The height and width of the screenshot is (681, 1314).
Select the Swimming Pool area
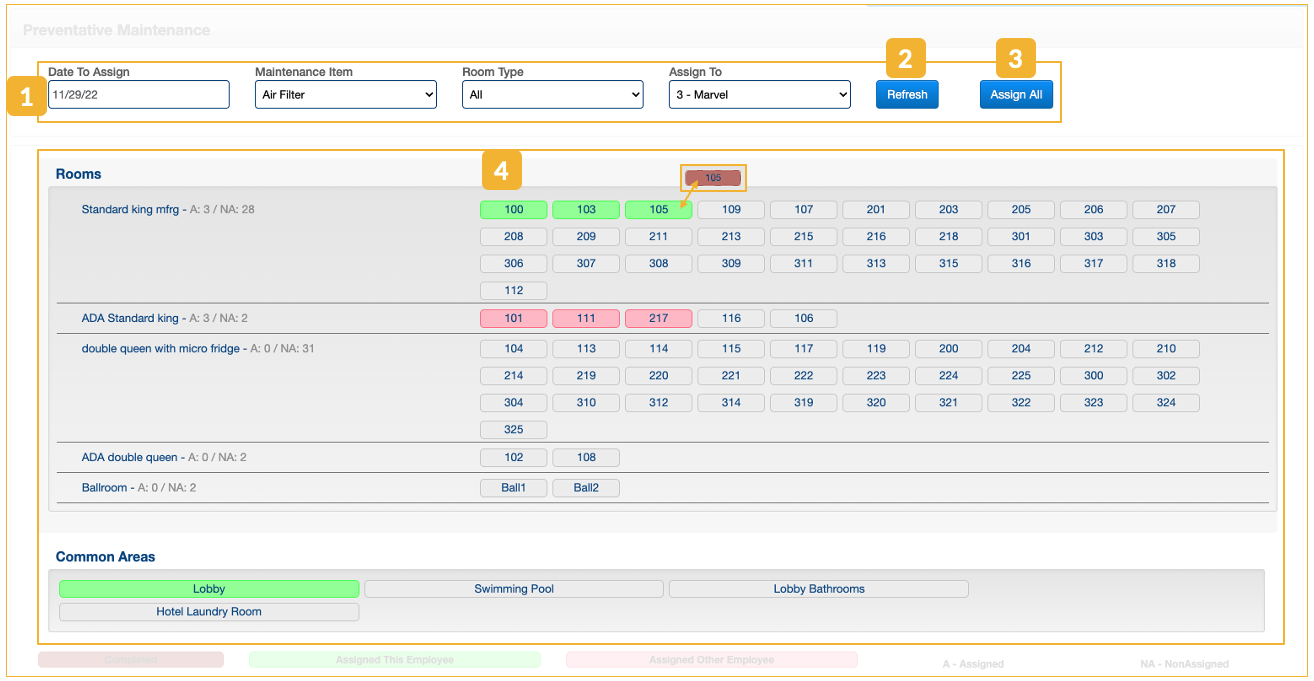tap(514, 589)
